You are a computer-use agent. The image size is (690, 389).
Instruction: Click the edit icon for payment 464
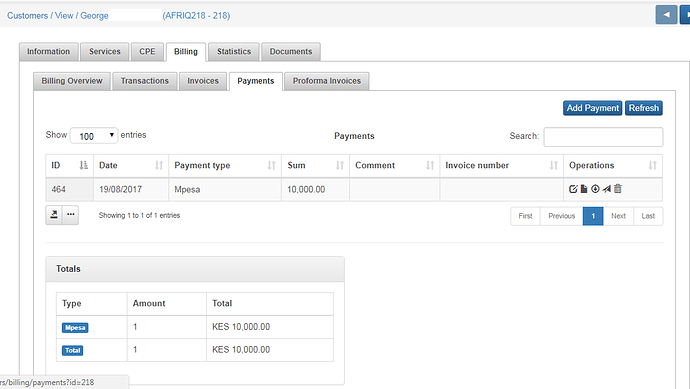tap(573, 189)
